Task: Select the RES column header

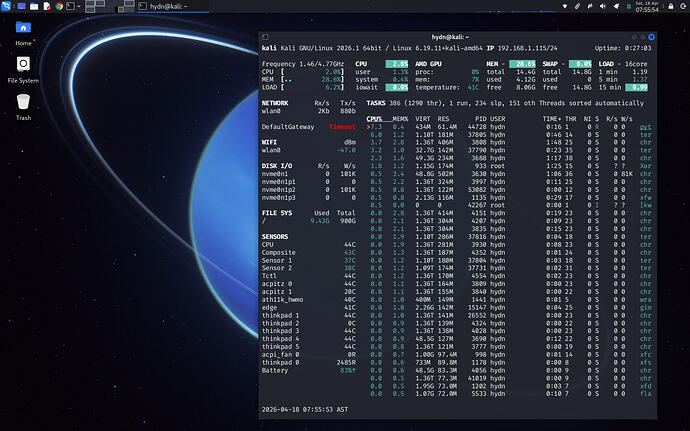Action: pyautogui.click(x=443, y=119)
